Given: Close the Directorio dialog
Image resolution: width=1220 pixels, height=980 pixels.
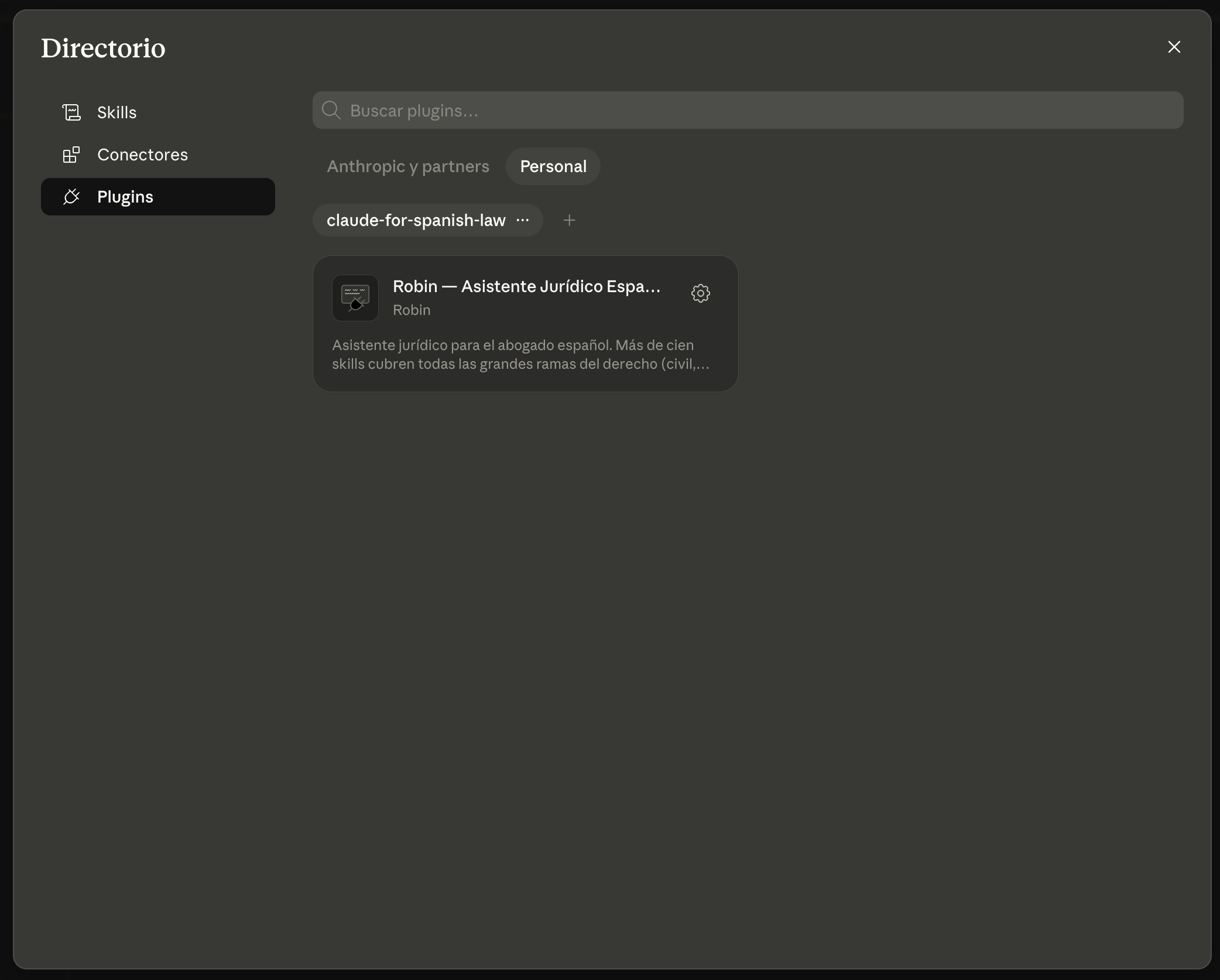Looking at the screenshot, I should (1174, 47).
